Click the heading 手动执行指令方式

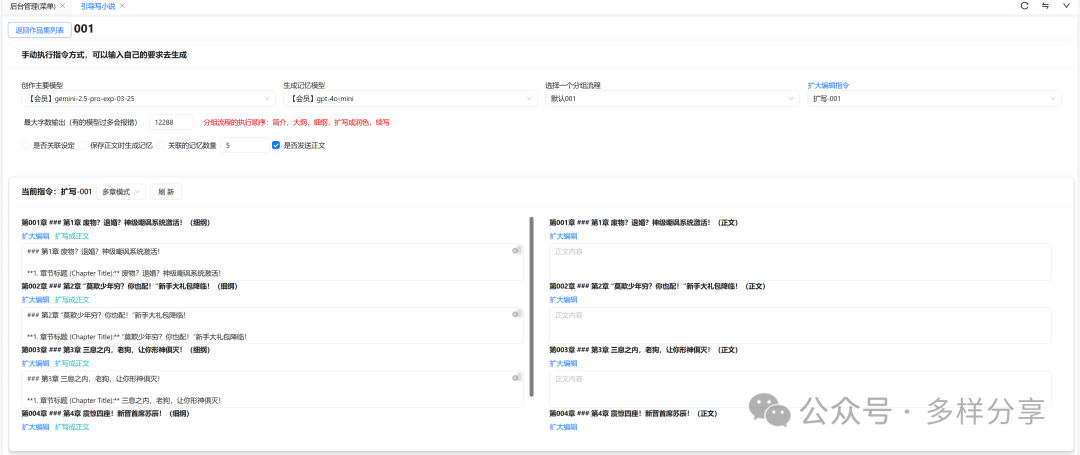coord(105,54)
